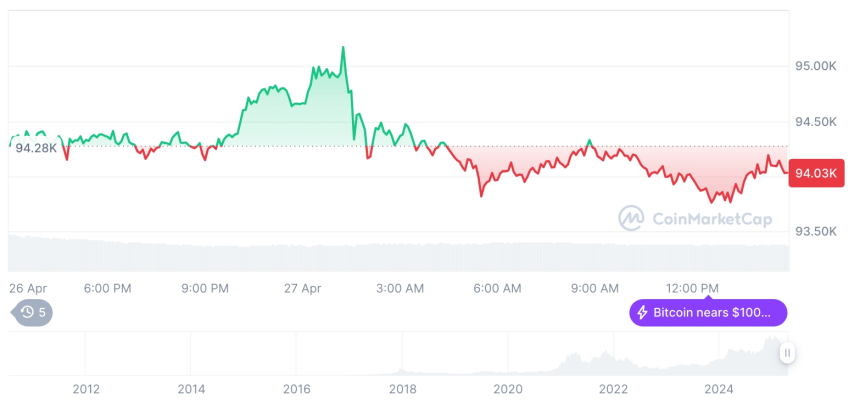Click the CoinMarketCap logo watermark icon
This screenshot has width=860, height=401.
pos(631,218)
